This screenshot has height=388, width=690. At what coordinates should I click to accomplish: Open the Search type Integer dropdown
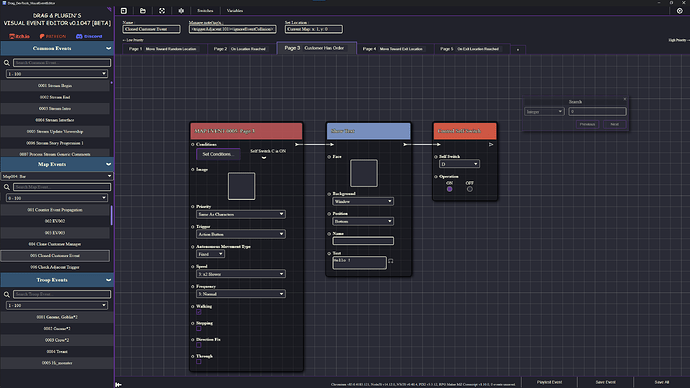544,112
